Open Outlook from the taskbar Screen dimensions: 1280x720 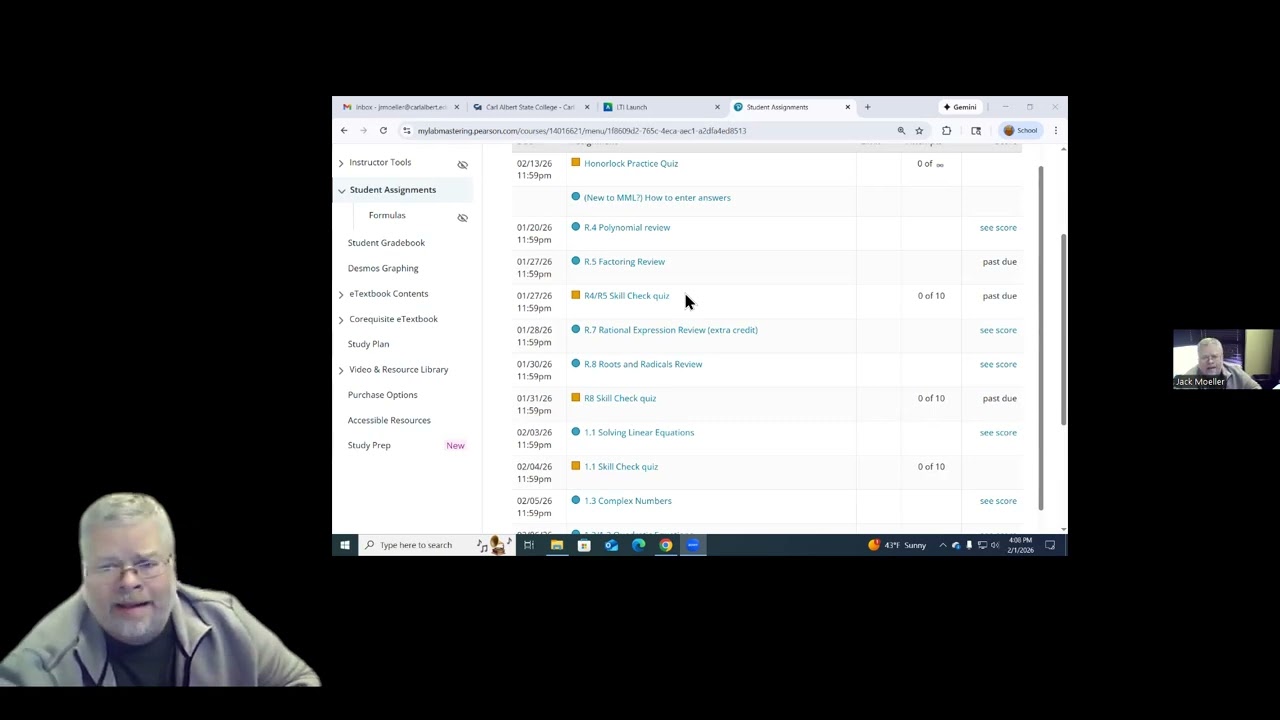(x=611, y=545)
